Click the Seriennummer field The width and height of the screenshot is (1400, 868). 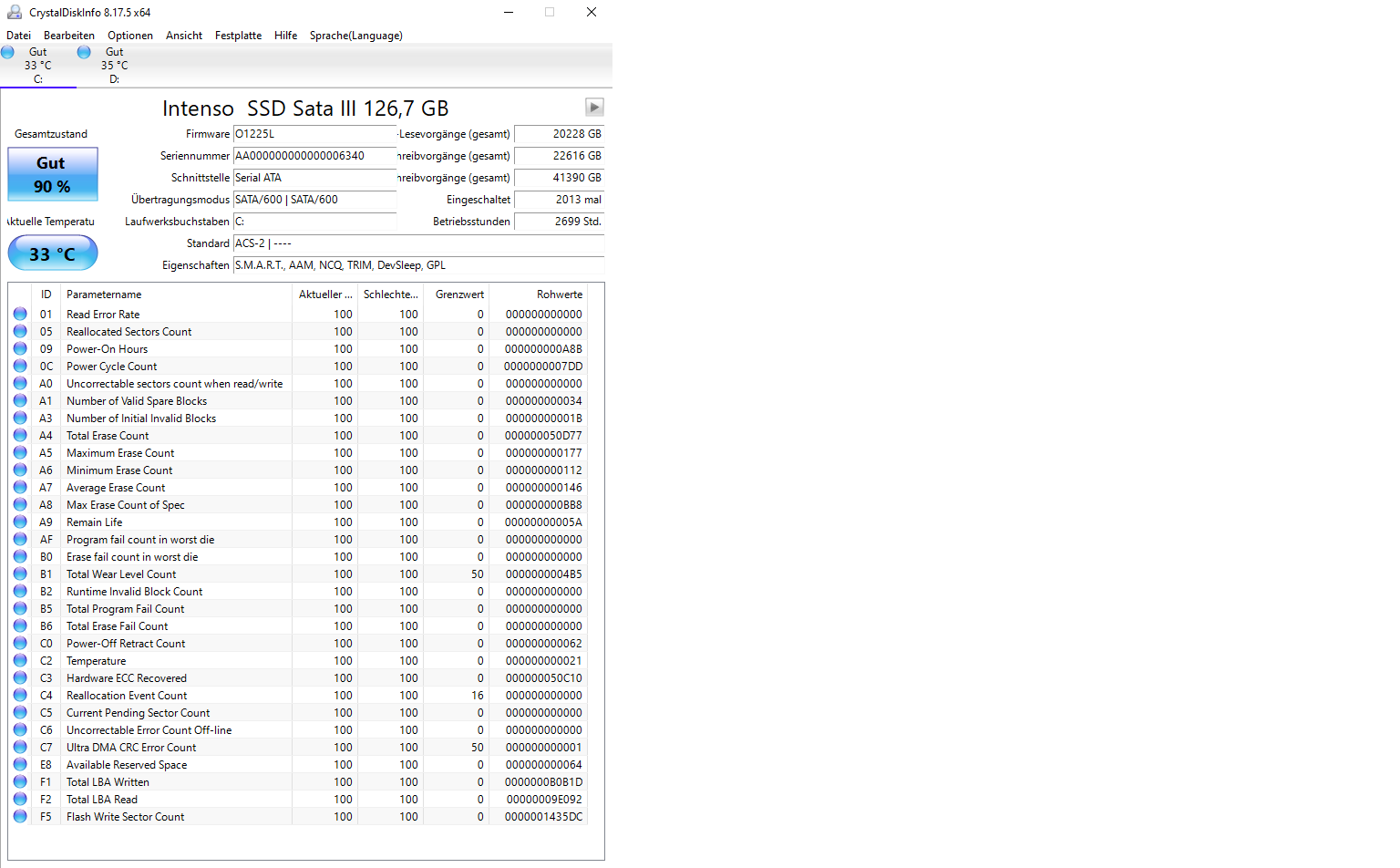point(315,156)
